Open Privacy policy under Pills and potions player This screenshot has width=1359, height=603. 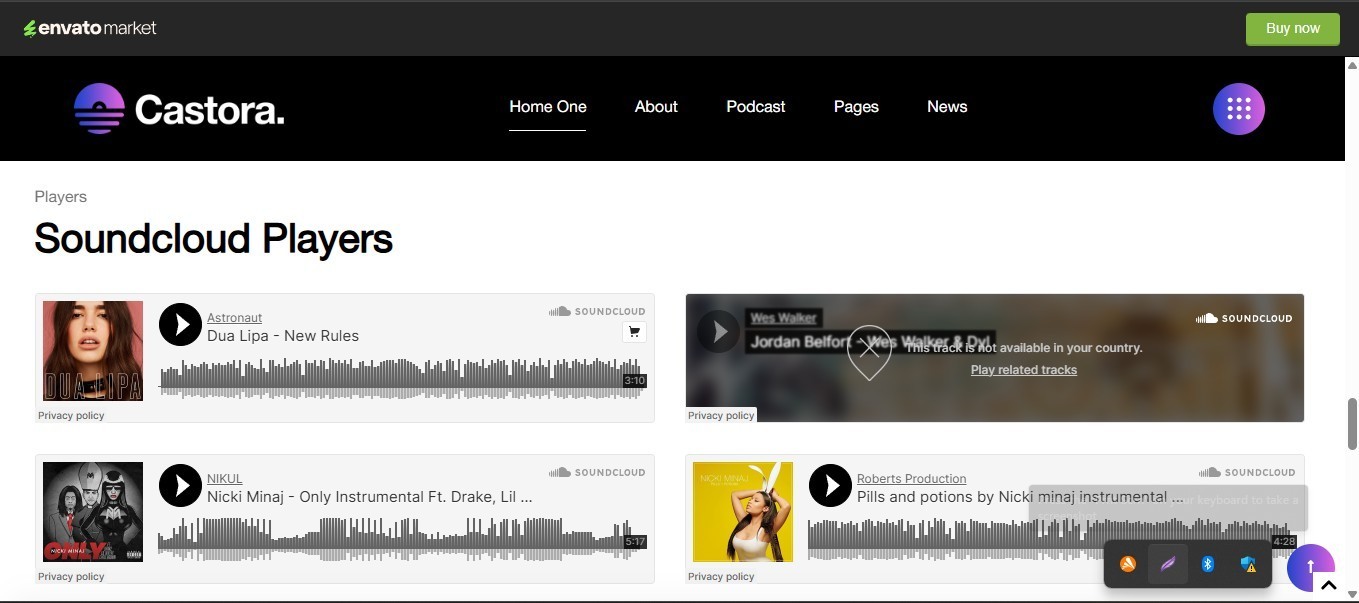tap(721, 576)
